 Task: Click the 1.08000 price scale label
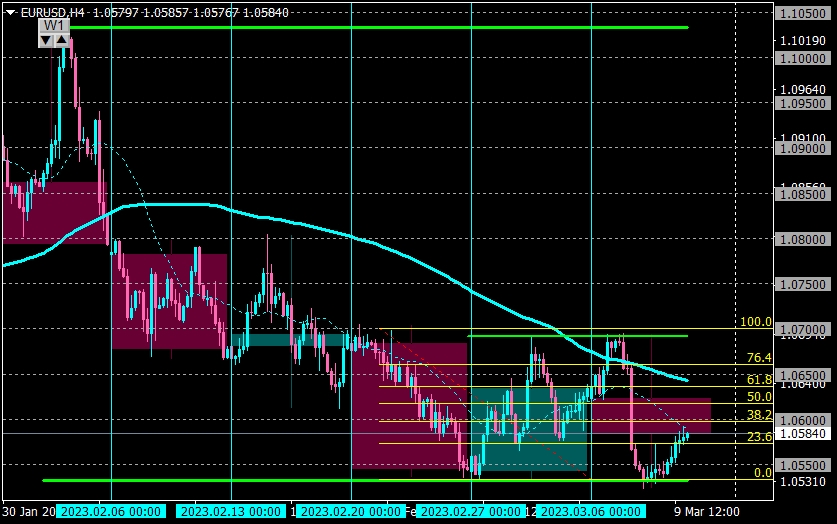click(803, 239)
